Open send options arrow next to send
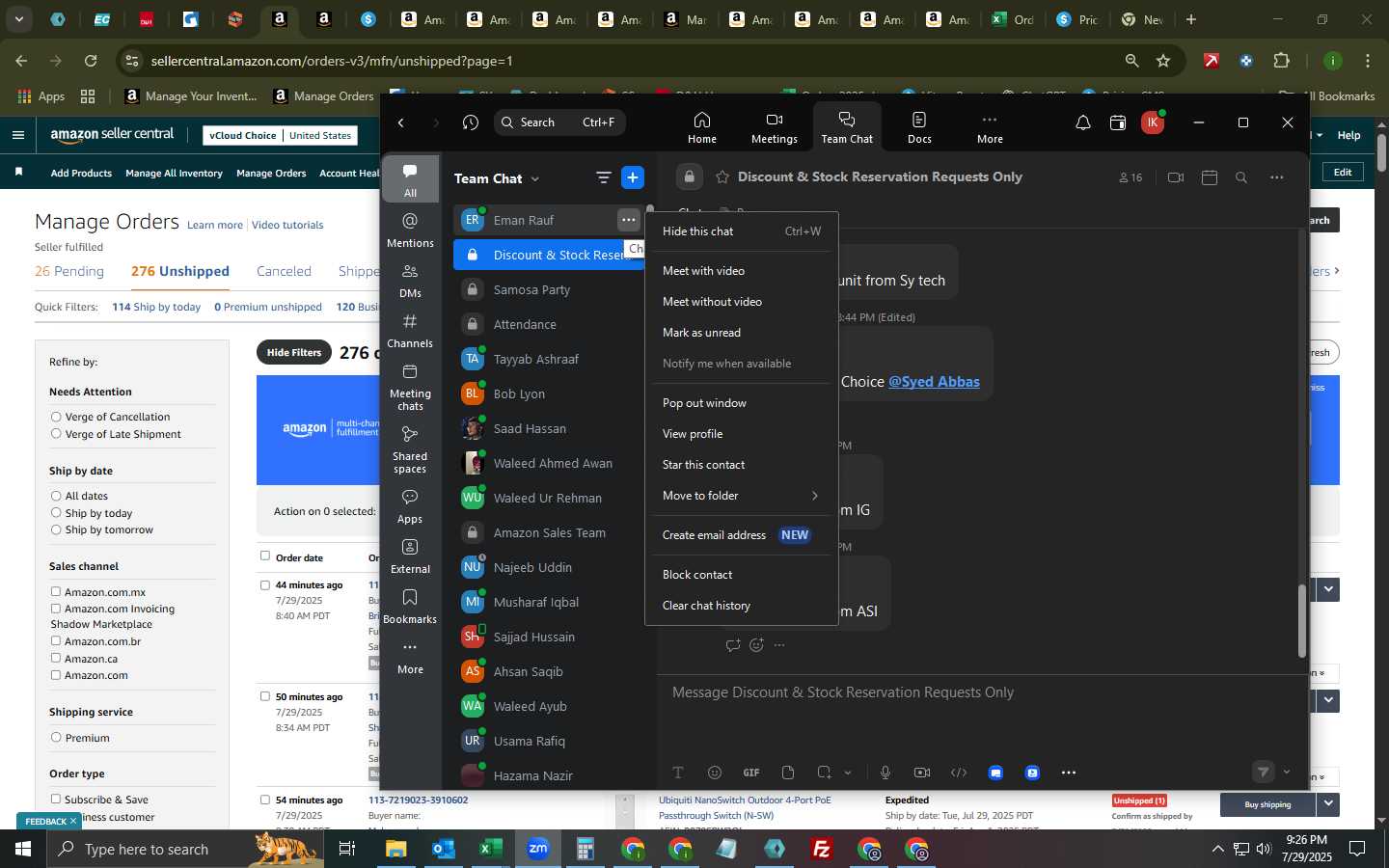This screenshot has height=868, width=1389. (x=1286, y=772)
